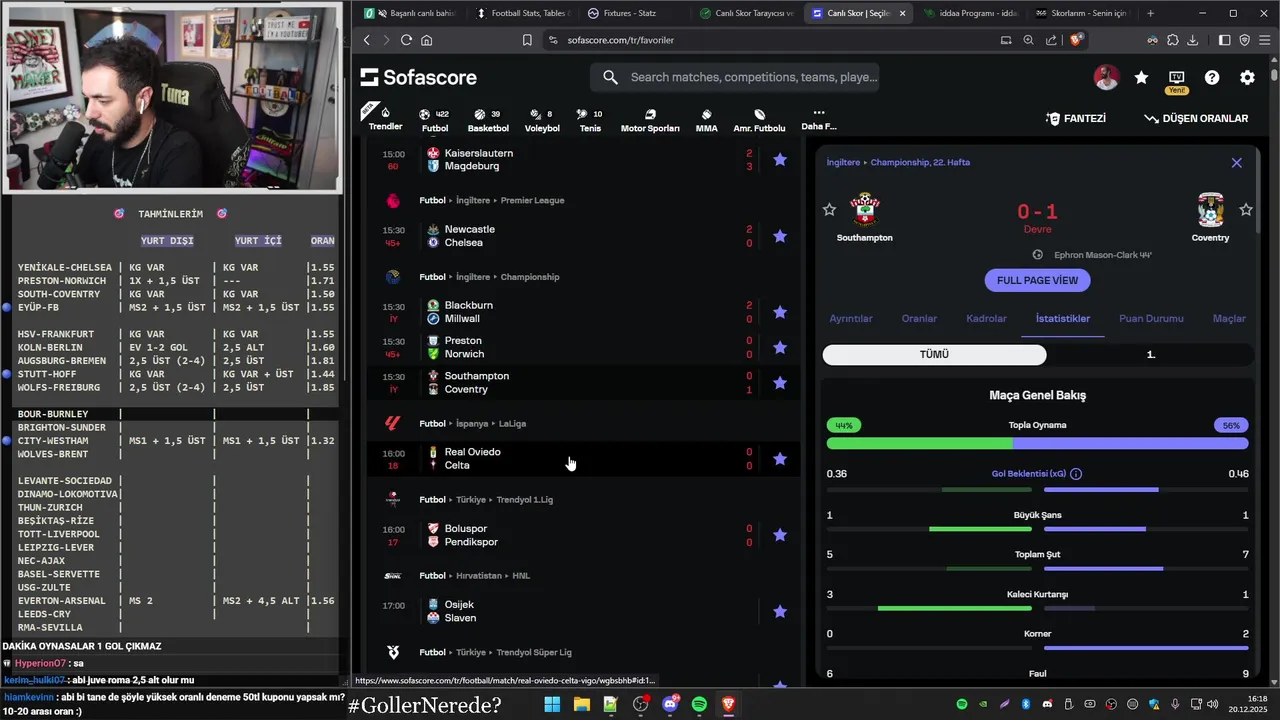The width and height of the screenshot is (1280, 720).
Task: Select TÜMÜ statistics period
Action: (x=934, y=355)
